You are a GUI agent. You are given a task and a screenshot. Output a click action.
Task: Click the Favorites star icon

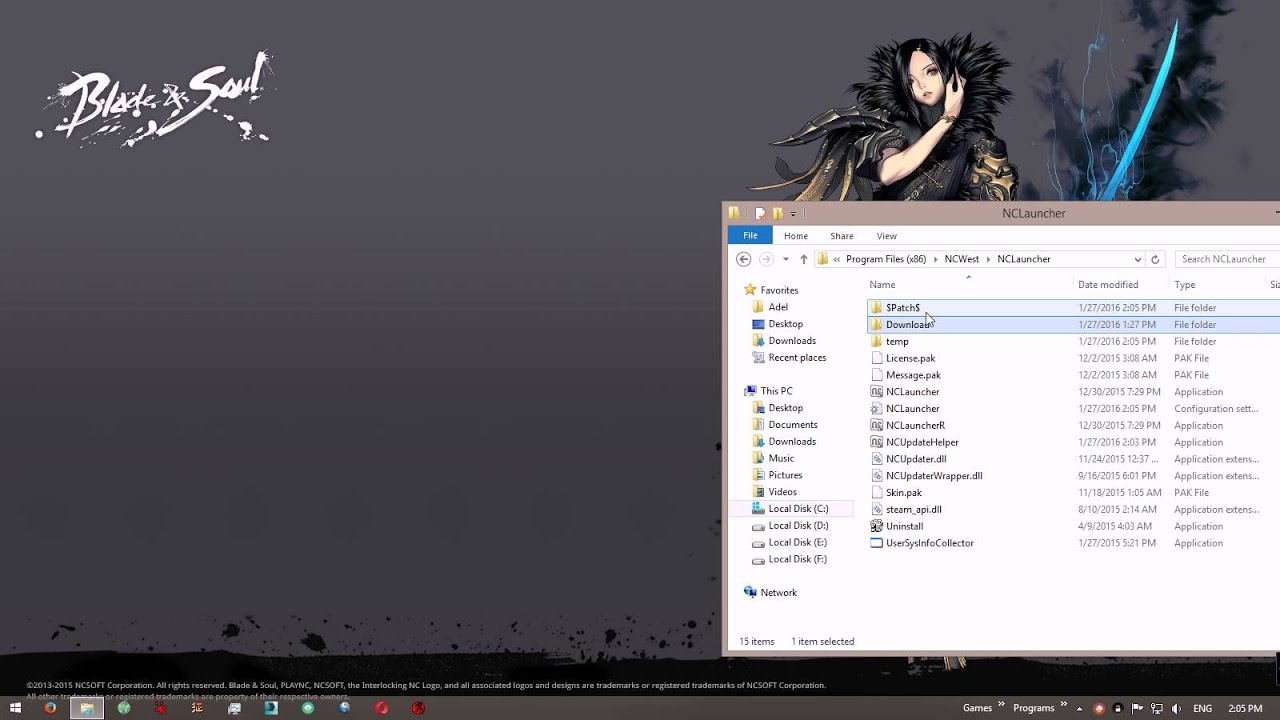(x=750, y=290)
